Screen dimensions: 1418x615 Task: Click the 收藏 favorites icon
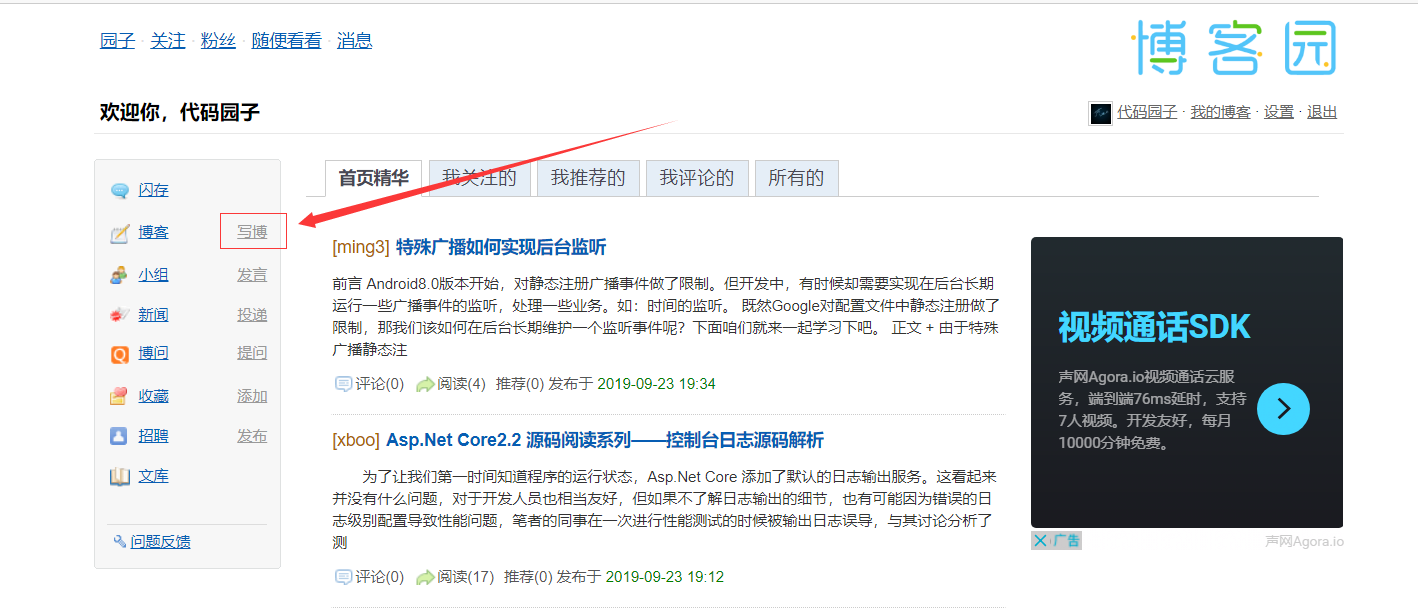point(120,396)
